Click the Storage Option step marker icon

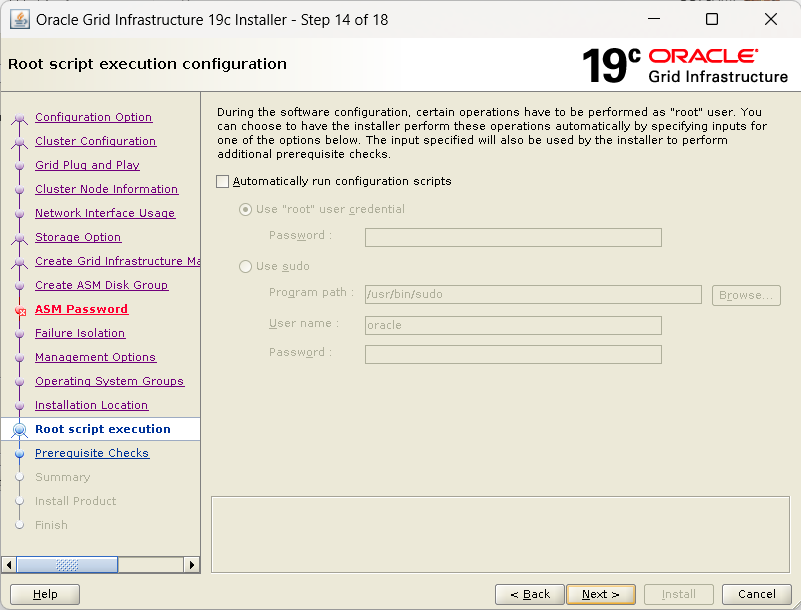19,238
